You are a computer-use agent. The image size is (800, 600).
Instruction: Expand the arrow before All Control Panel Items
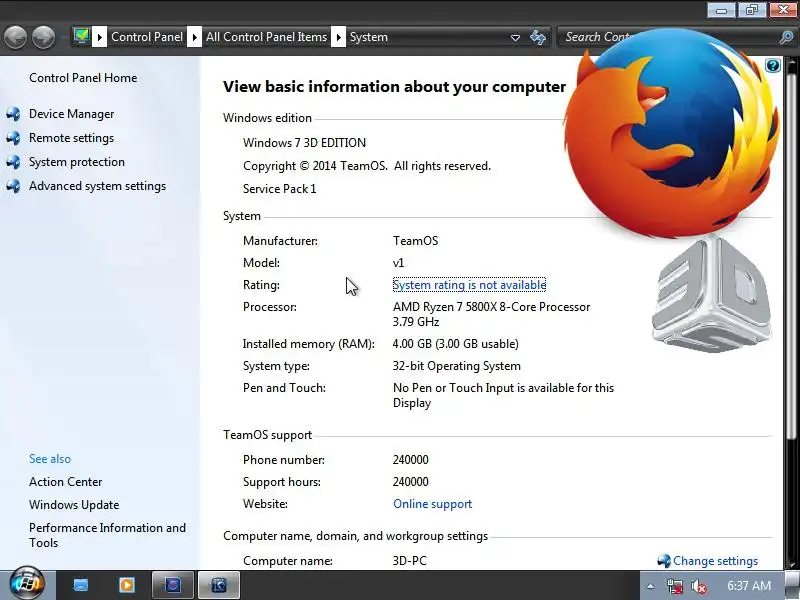(x=194, y=37)
